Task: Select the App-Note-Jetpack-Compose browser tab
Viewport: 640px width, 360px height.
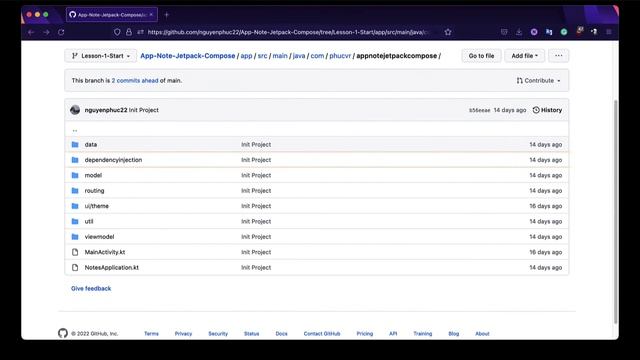Action: (x=111, y=15)
